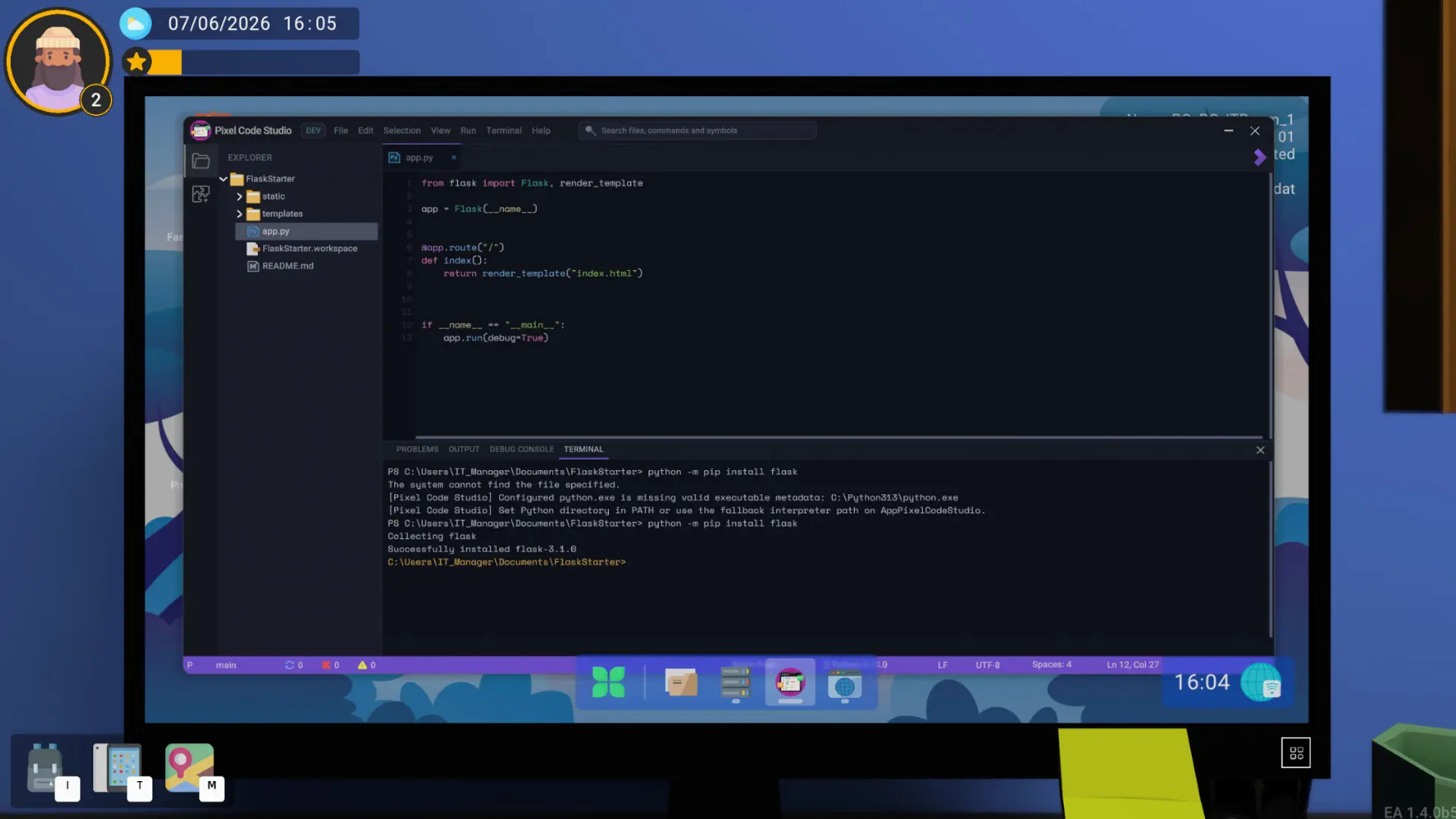Image resolution: width=1456 pixels, height=819 pixels.
Task: Open the web browser globe in the taskbar
Action: click(844, 685)
